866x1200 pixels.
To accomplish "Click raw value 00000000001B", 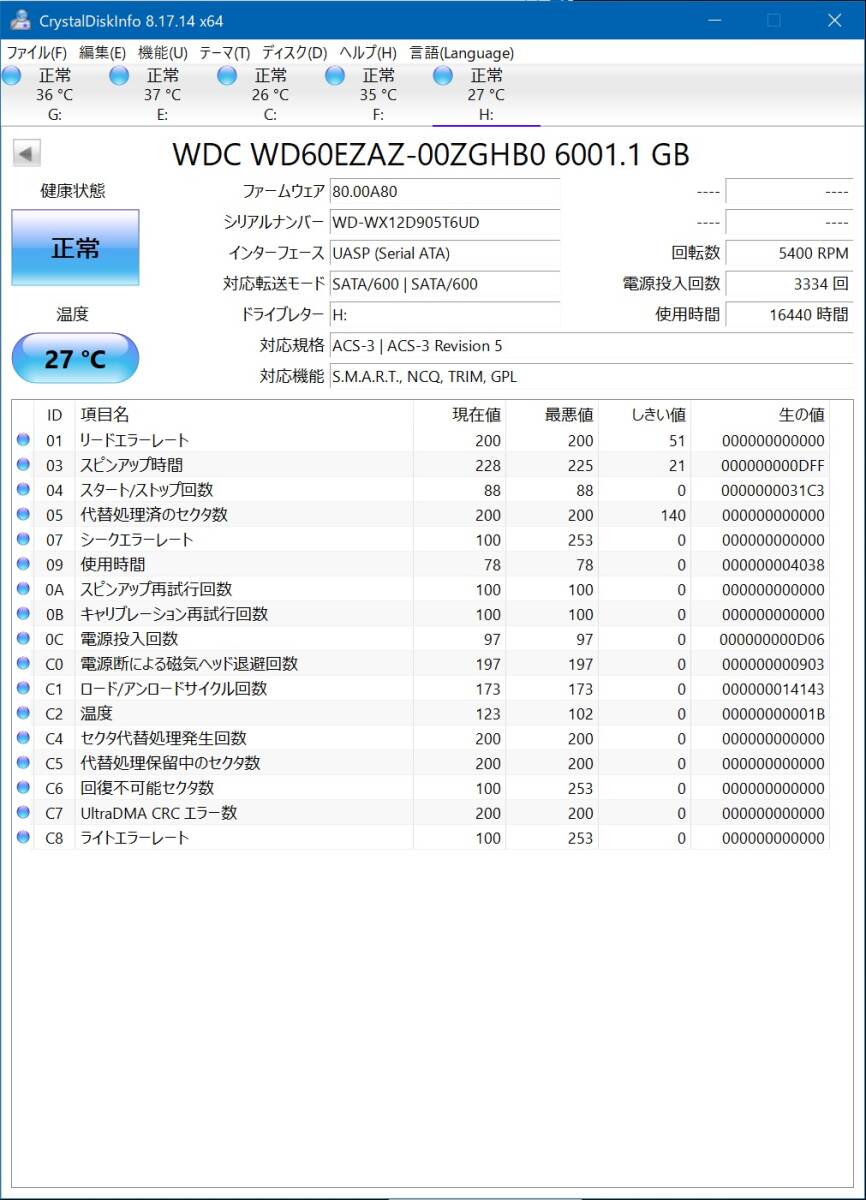I will click(772, 714).
